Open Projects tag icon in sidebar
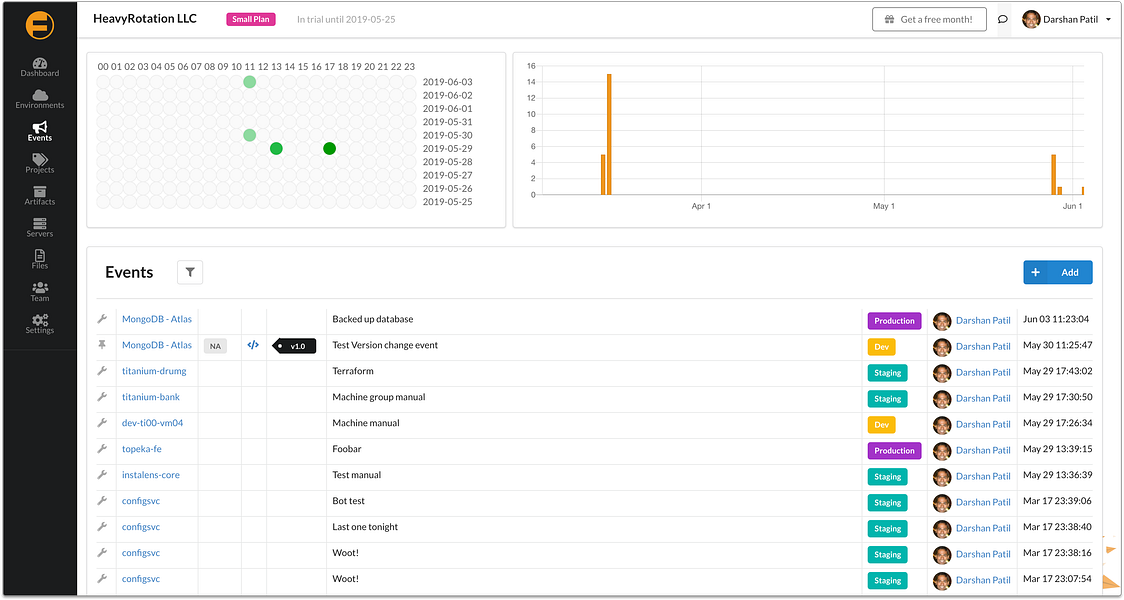This screenshot has height=600, width=1124. pyautogui.click(x=40, y=159)
